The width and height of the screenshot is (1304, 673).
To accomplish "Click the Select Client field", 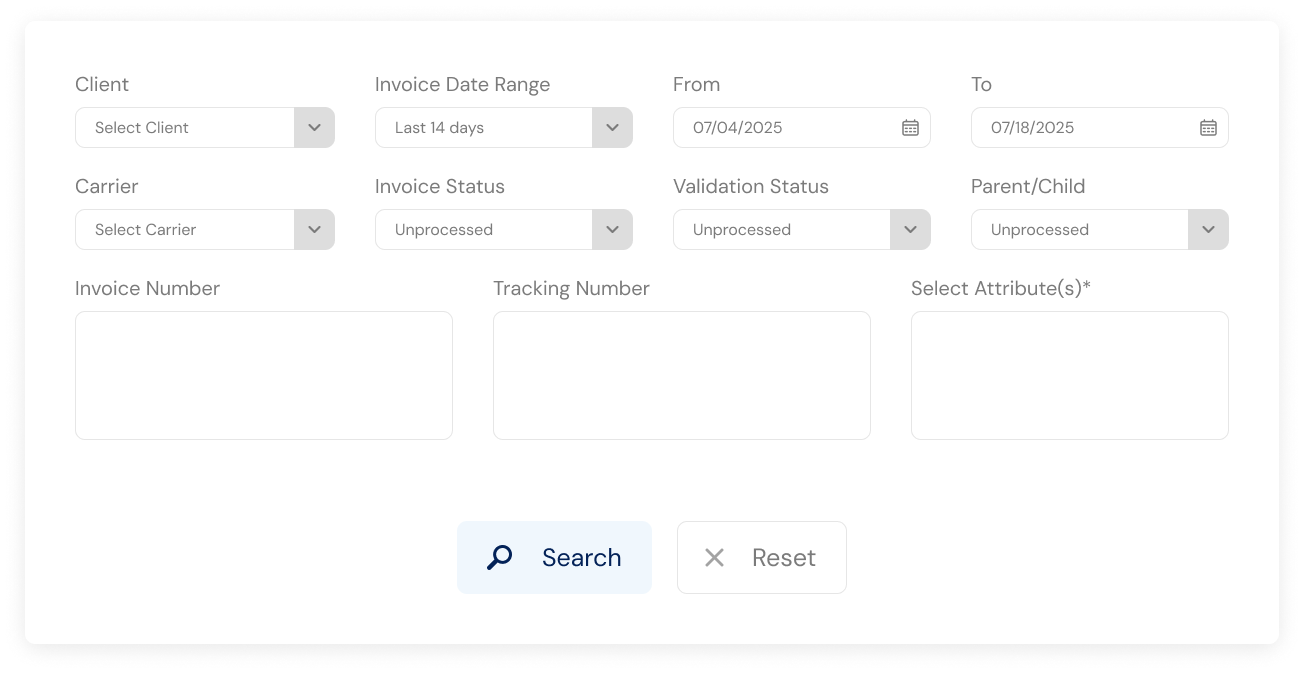I will (x=205, y=128).
